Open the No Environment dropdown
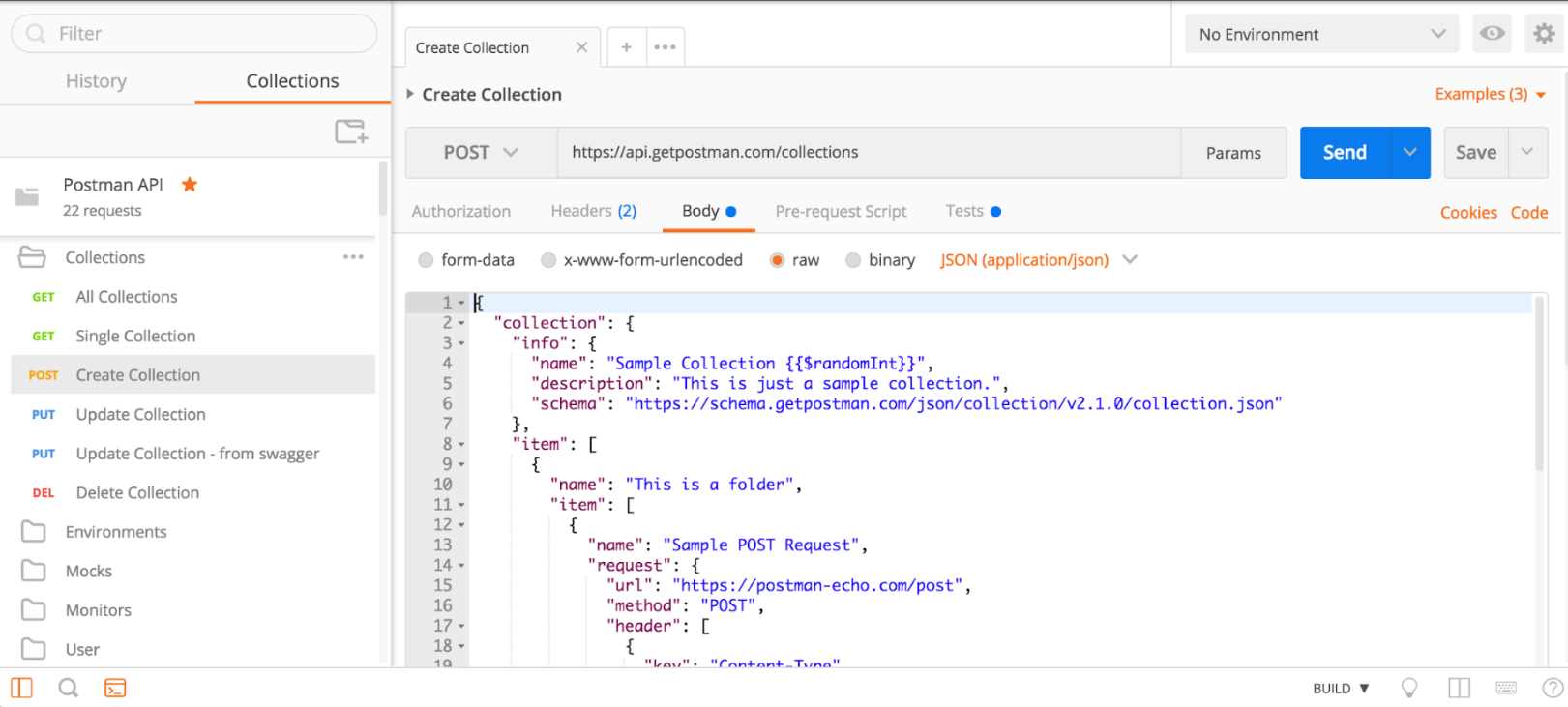 pos(1322,34)
